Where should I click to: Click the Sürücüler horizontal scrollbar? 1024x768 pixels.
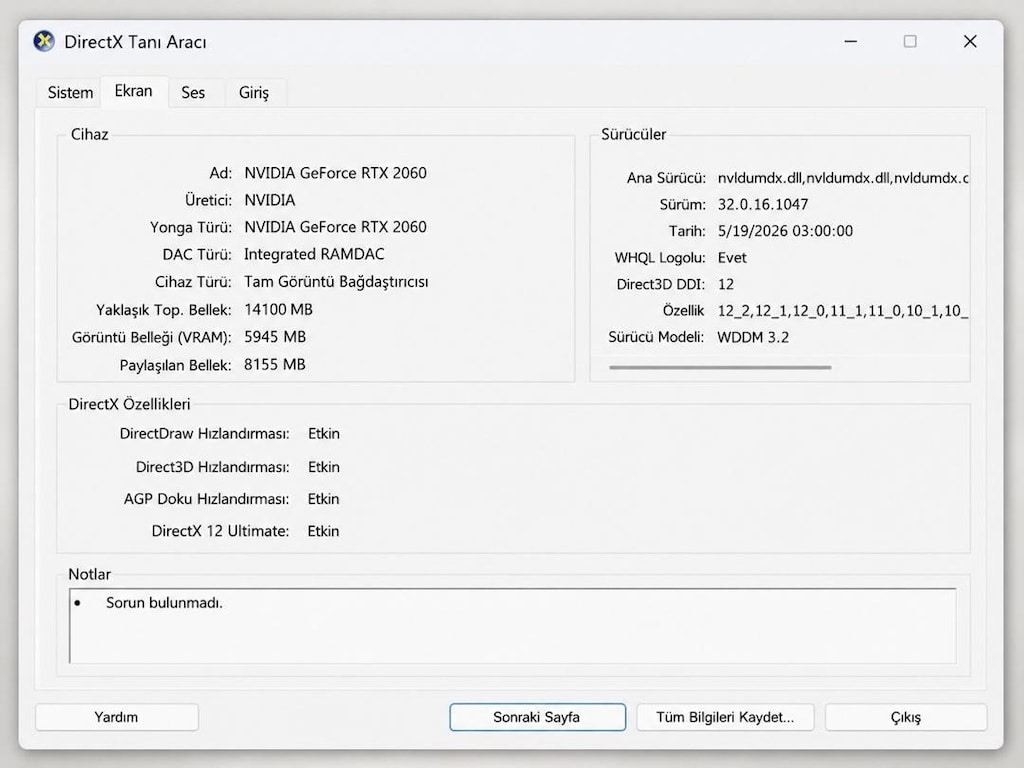click(720, 368)
